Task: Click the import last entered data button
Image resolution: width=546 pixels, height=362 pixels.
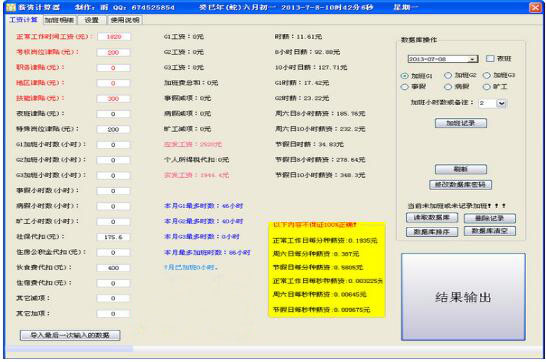Action: [70, 335]
